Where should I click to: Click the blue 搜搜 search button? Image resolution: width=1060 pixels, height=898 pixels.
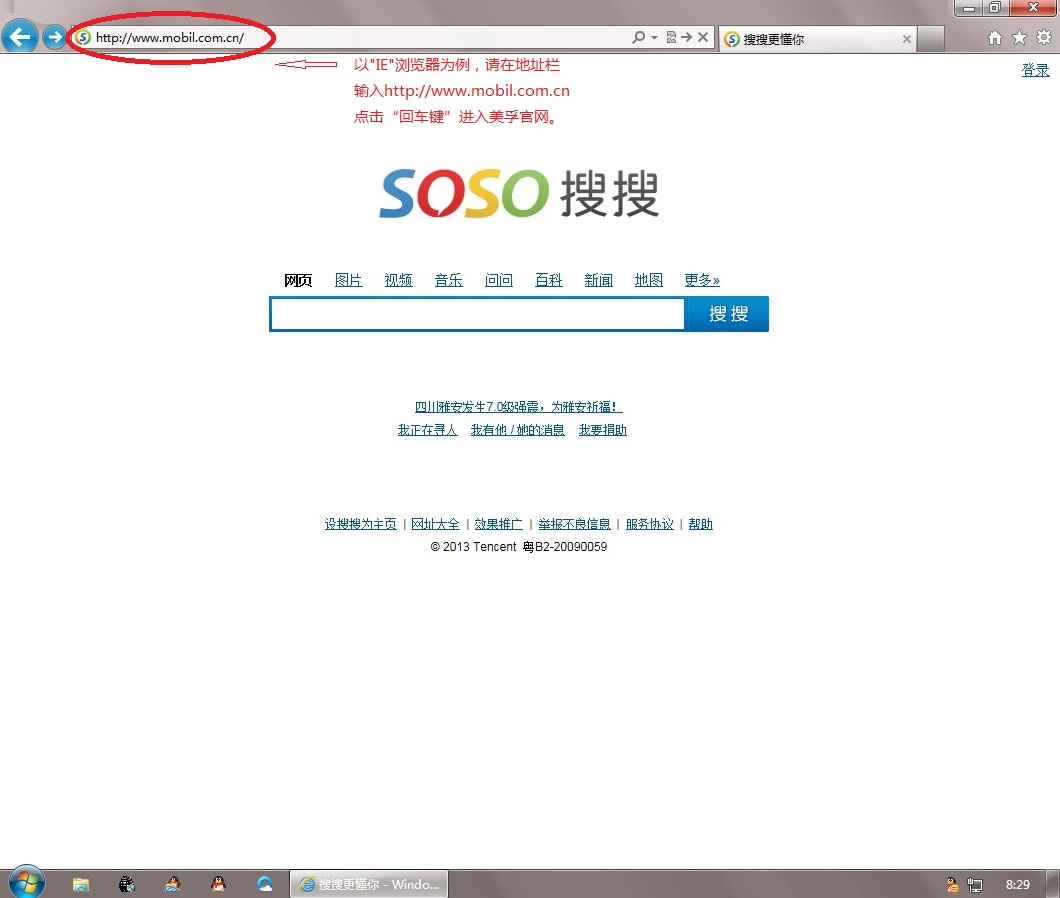point(727,314)
